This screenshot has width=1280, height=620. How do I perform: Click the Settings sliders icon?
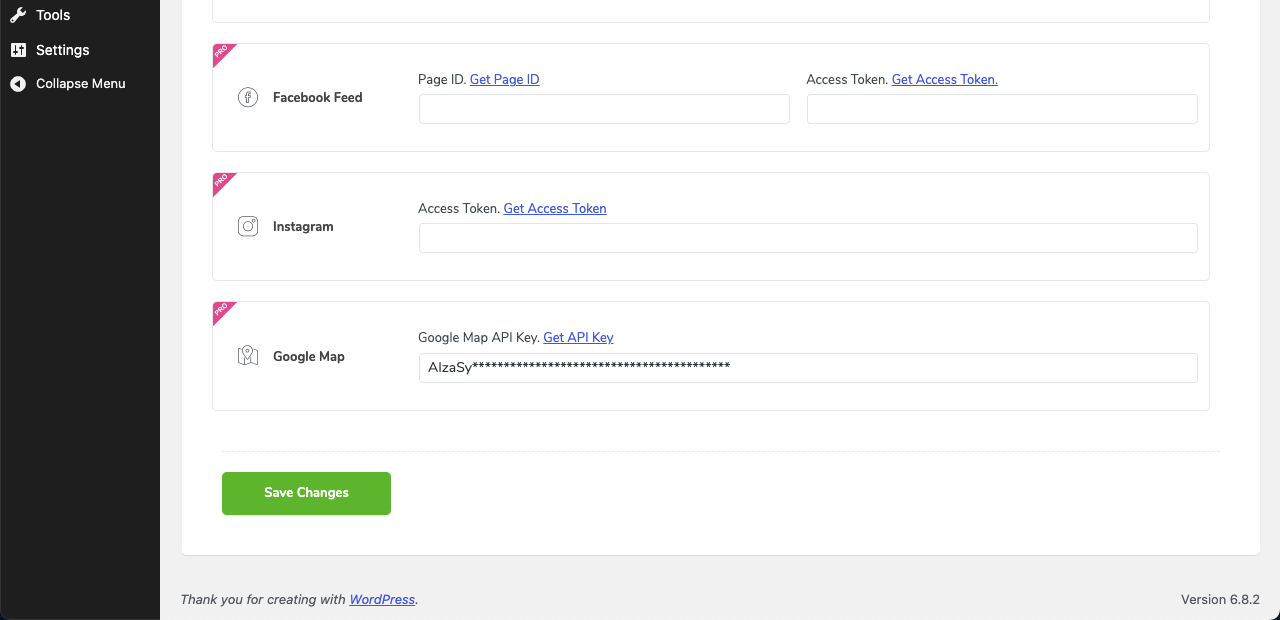(x=18, y=50)
